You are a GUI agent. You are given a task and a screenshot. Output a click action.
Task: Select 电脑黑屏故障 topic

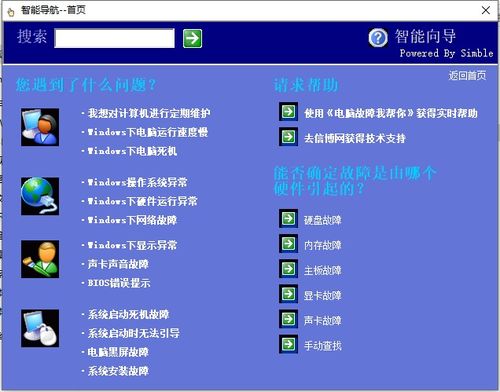coord(118,352)
